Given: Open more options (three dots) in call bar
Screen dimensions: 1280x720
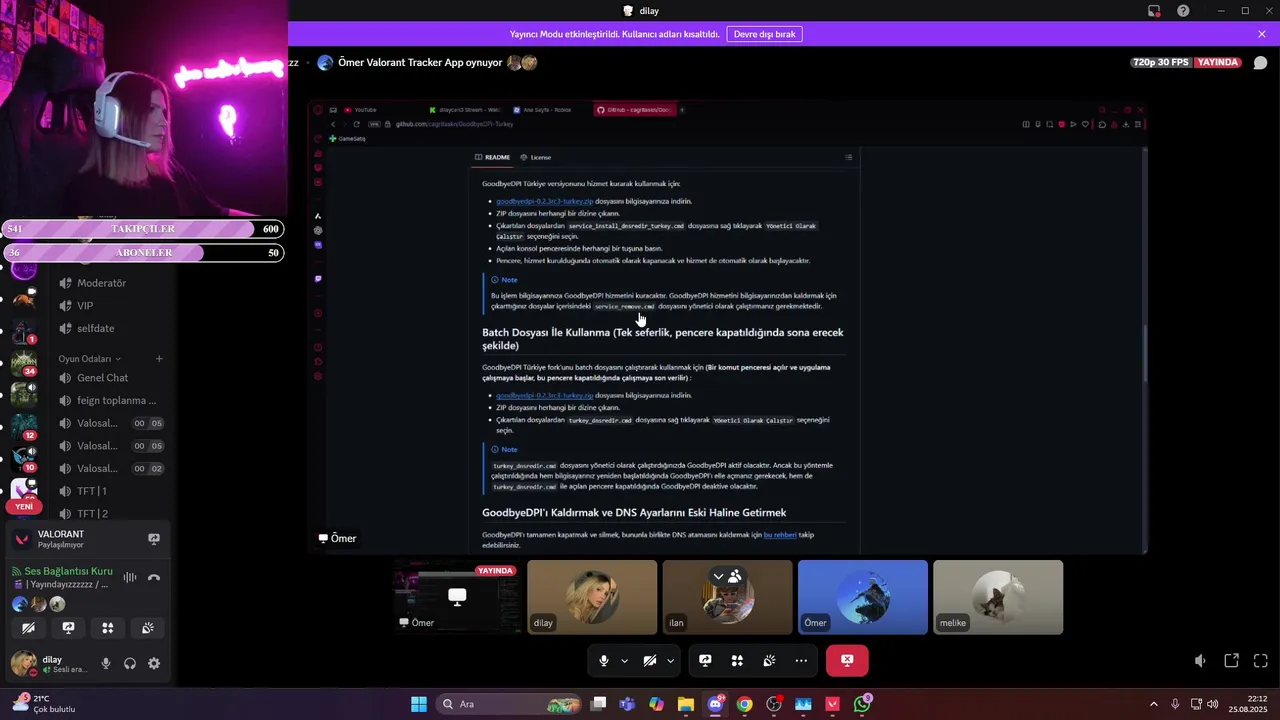Looking at the screenshot, I should [x=801, y=661].
